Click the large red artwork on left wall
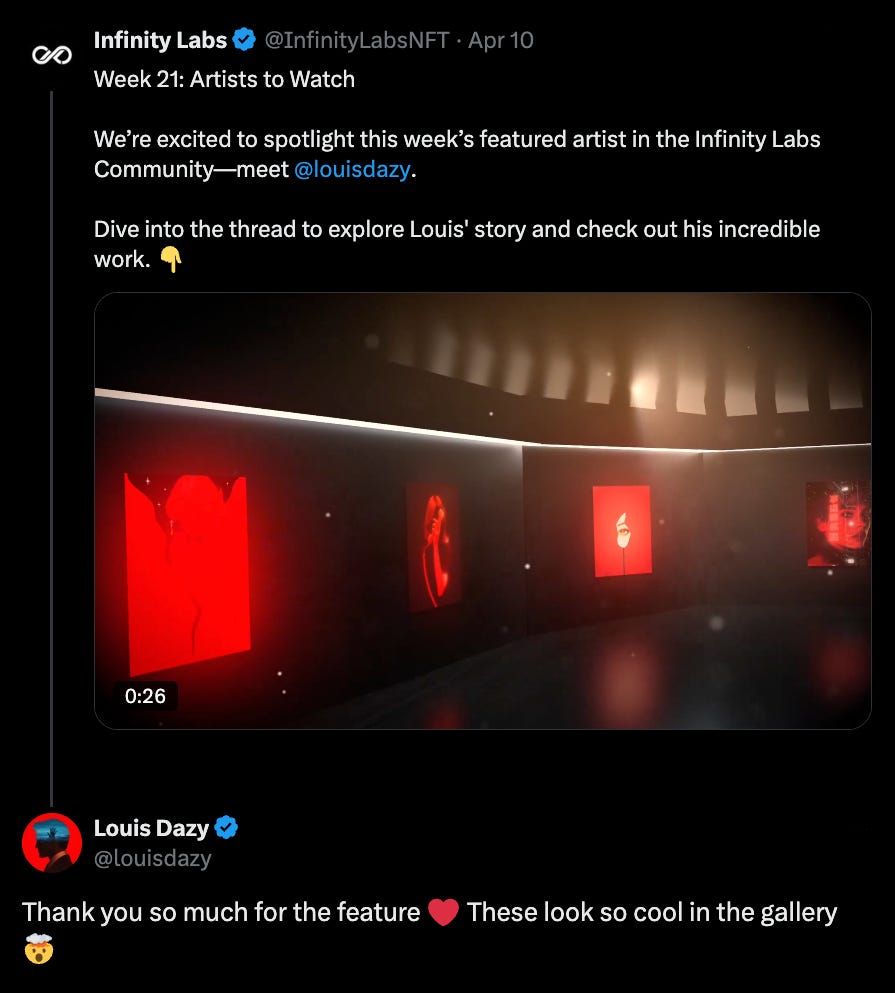The image size is (895, 993). point(187,574)
